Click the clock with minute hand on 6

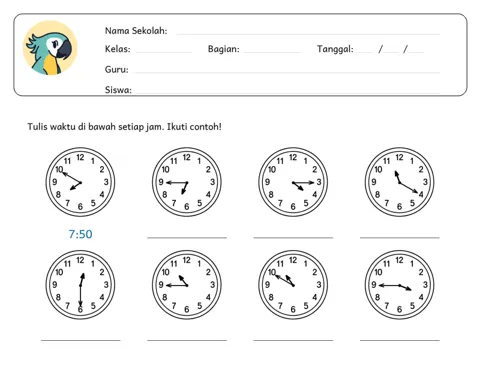point(80,285)
